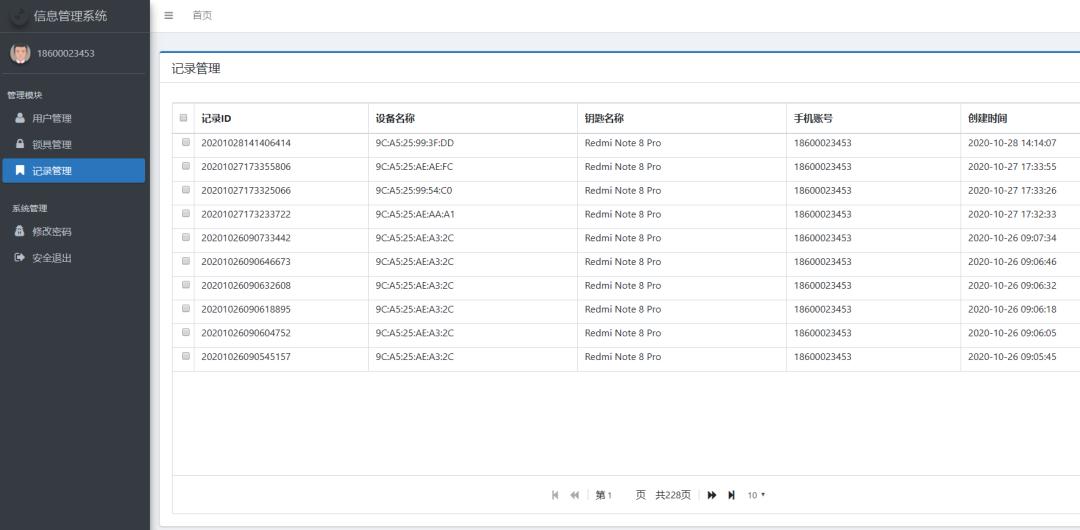1080x530 pixels.
Task: Go to the next page arrow
Action: tap(712, 495)
